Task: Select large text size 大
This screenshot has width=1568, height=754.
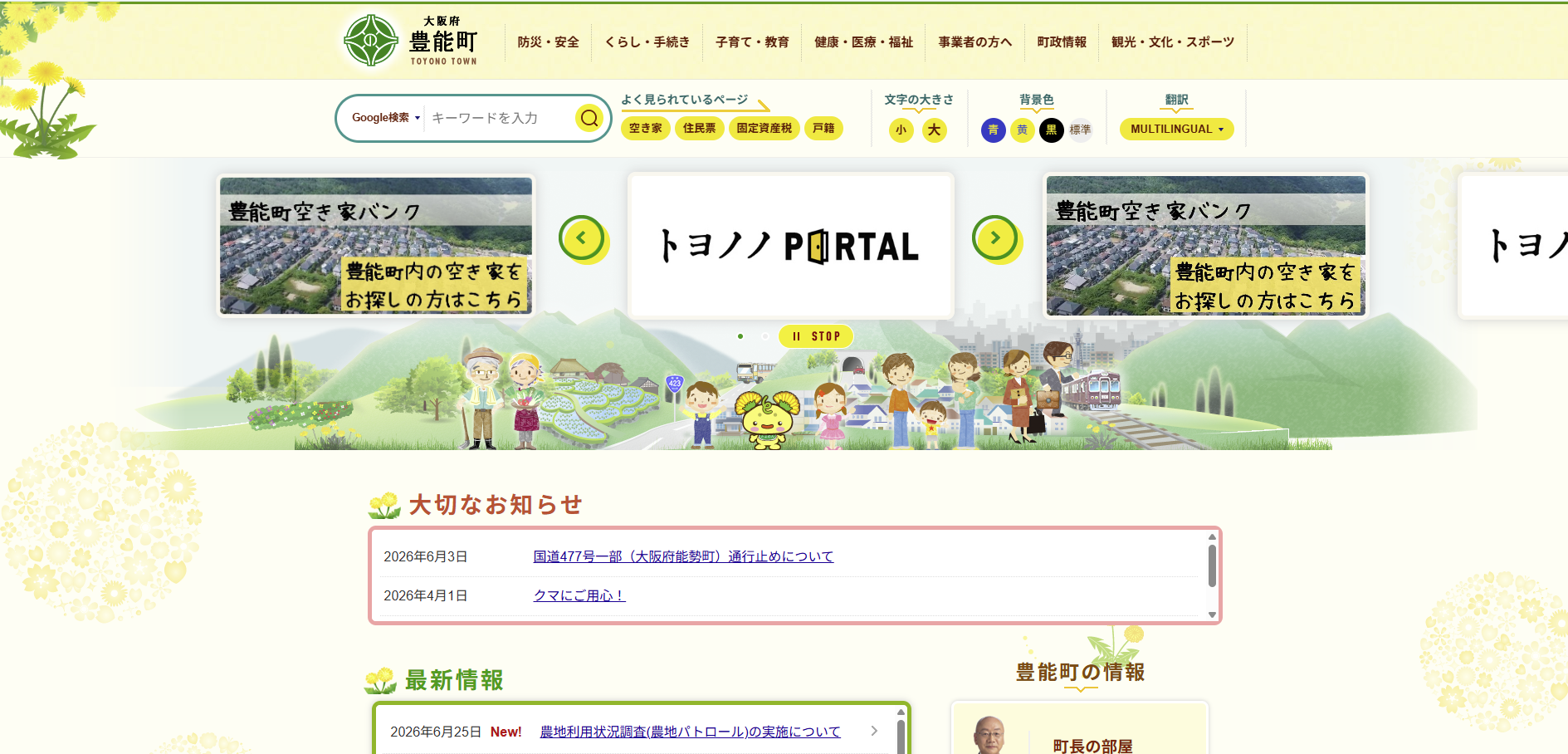Action: point(935,130)
